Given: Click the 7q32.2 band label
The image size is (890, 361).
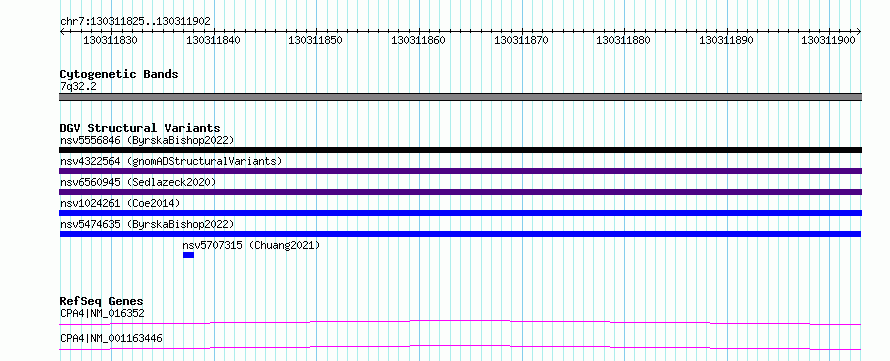Looking at the screenshot, I should point(78,87).
